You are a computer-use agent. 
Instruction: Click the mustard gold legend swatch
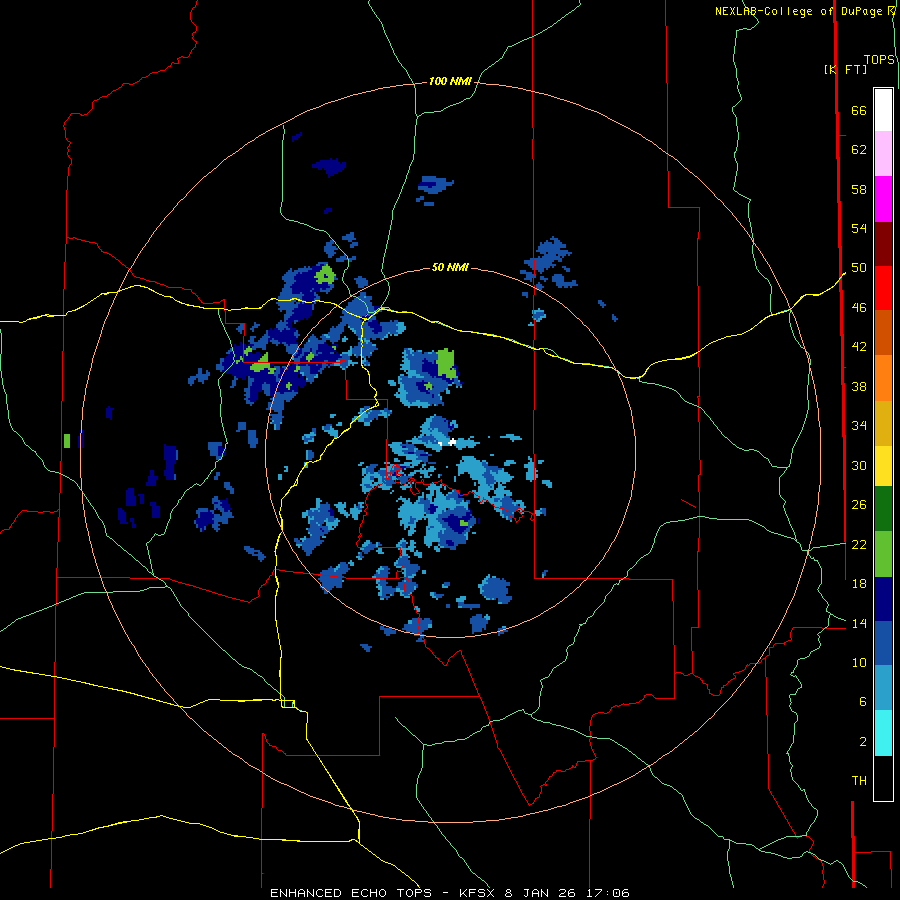click(x=883, y=422)
